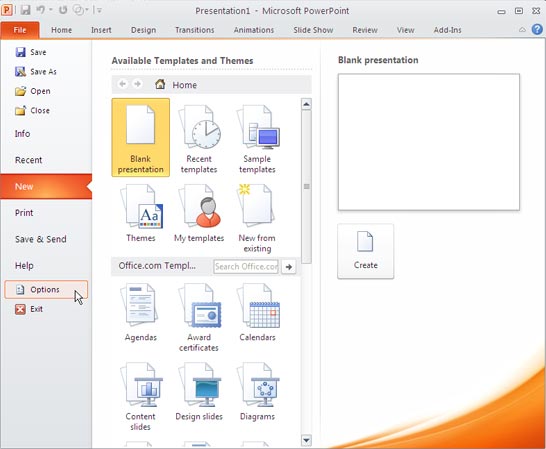This screenshot has width=546, height=449.
Task: Open the Themes template category
Action: click(141, 213)
